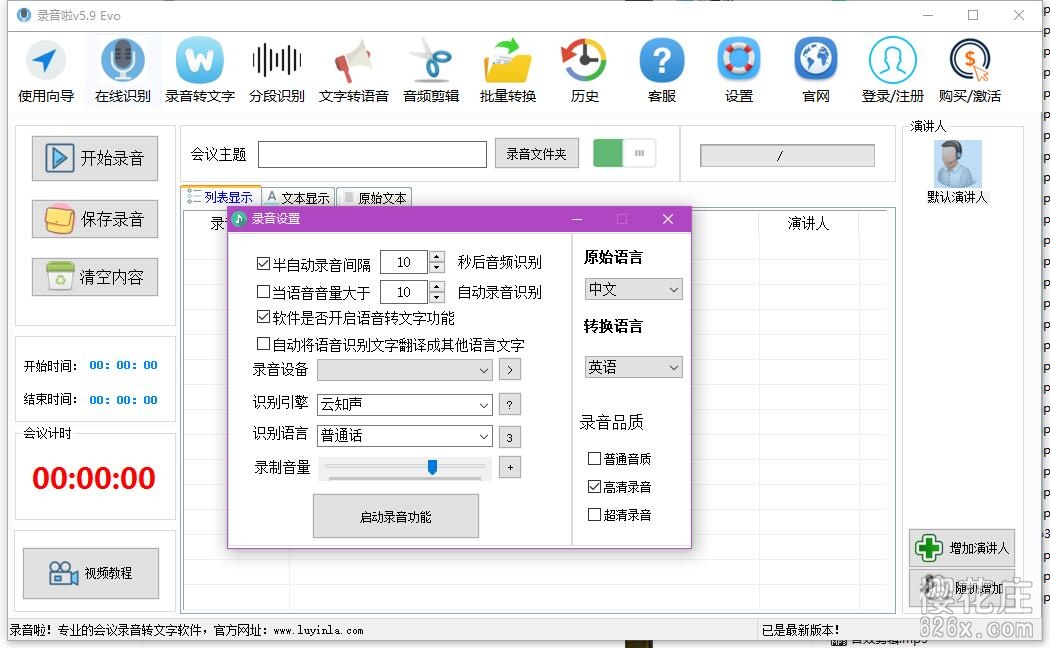Screen dimensions: 1050x648
Task: Click the ? button beside 识别引擎
Action: pos(510,404)
